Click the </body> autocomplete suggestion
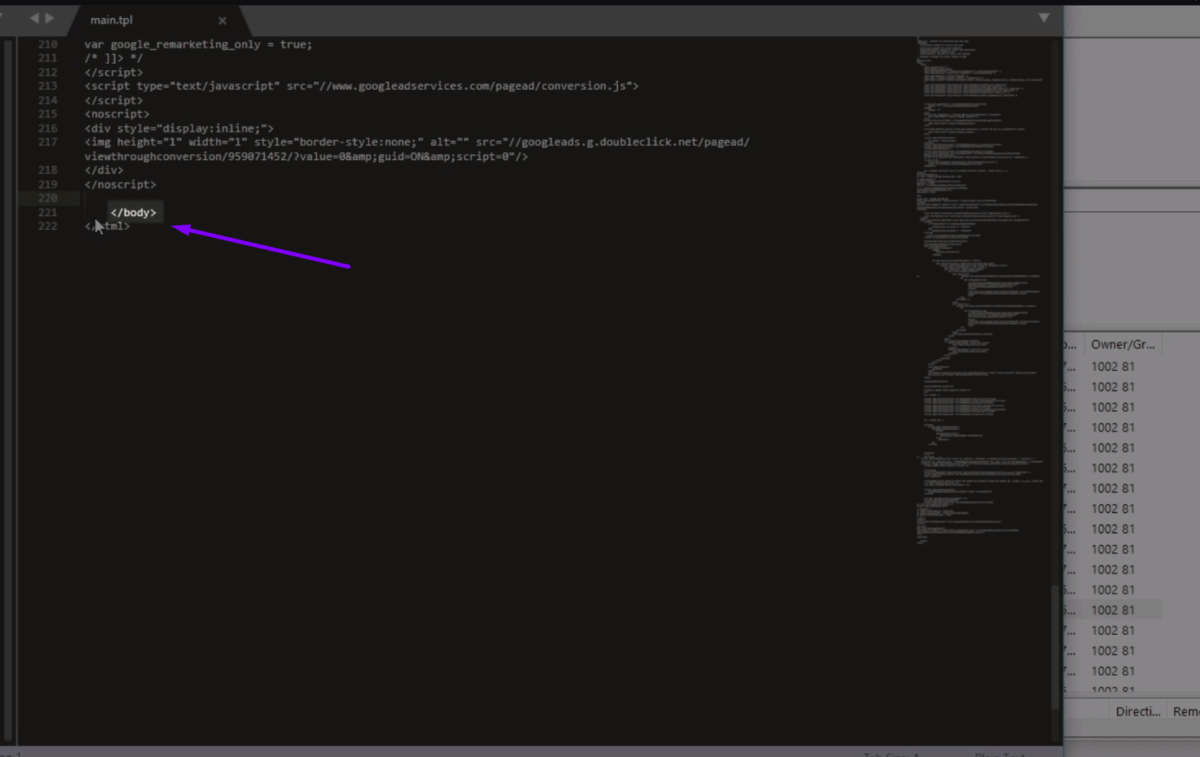The width and height of the screenshot is (1200, 757). (133, 213)
